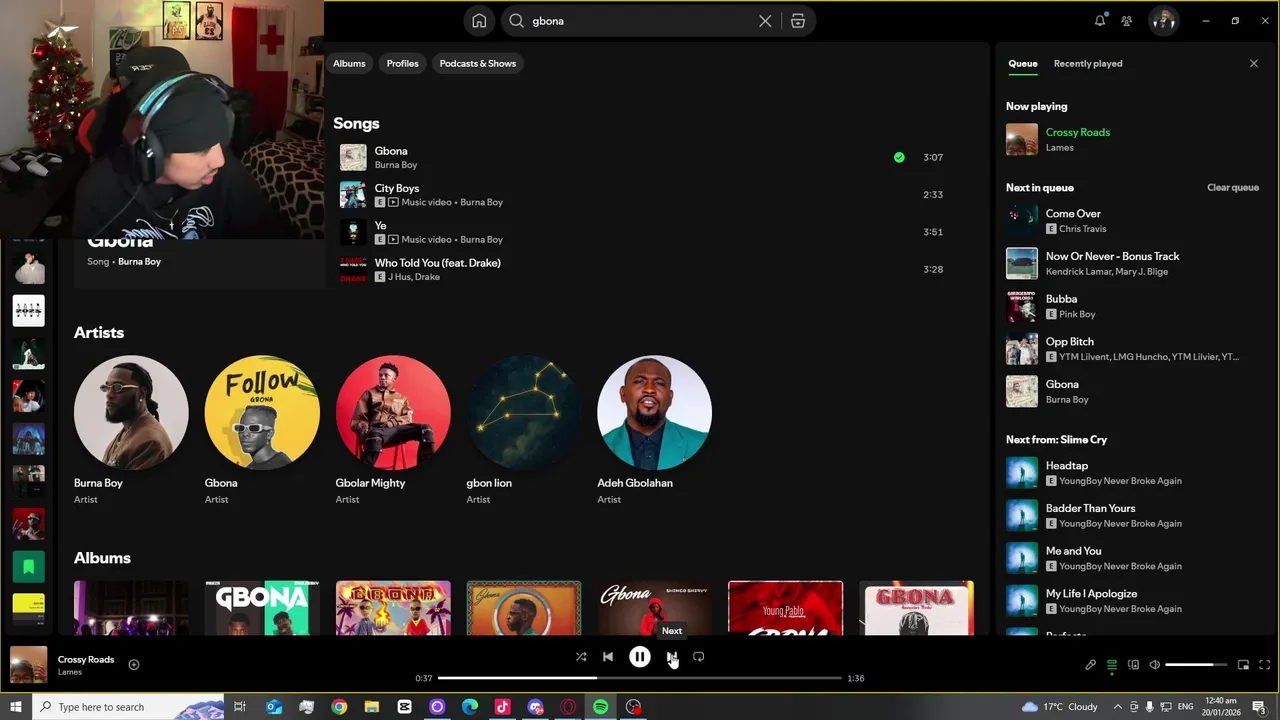The width and height of the screenshot is (1280, 720).
Task: Open the user profile avatar menu
Action: point(1163,21)
